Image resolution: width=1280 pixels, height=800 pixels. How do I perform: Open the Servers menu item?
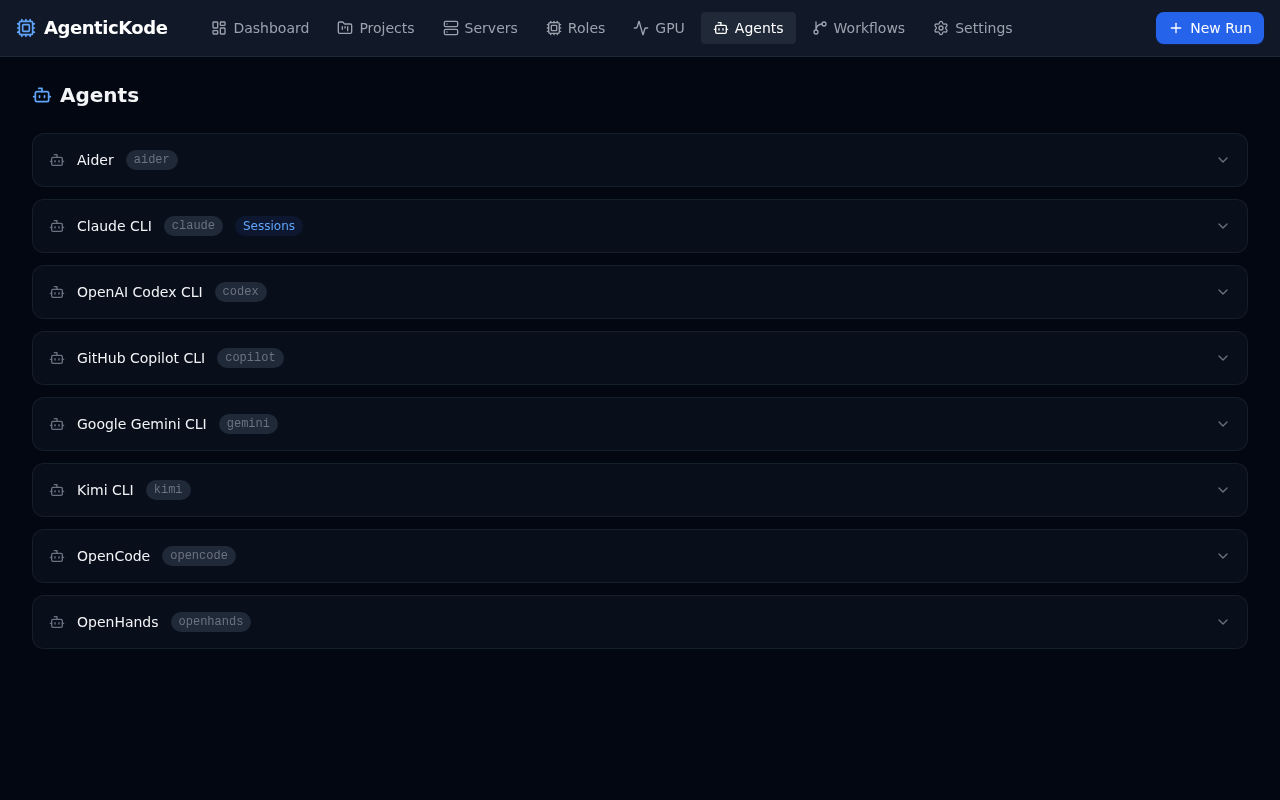click(x=480, y=28)
